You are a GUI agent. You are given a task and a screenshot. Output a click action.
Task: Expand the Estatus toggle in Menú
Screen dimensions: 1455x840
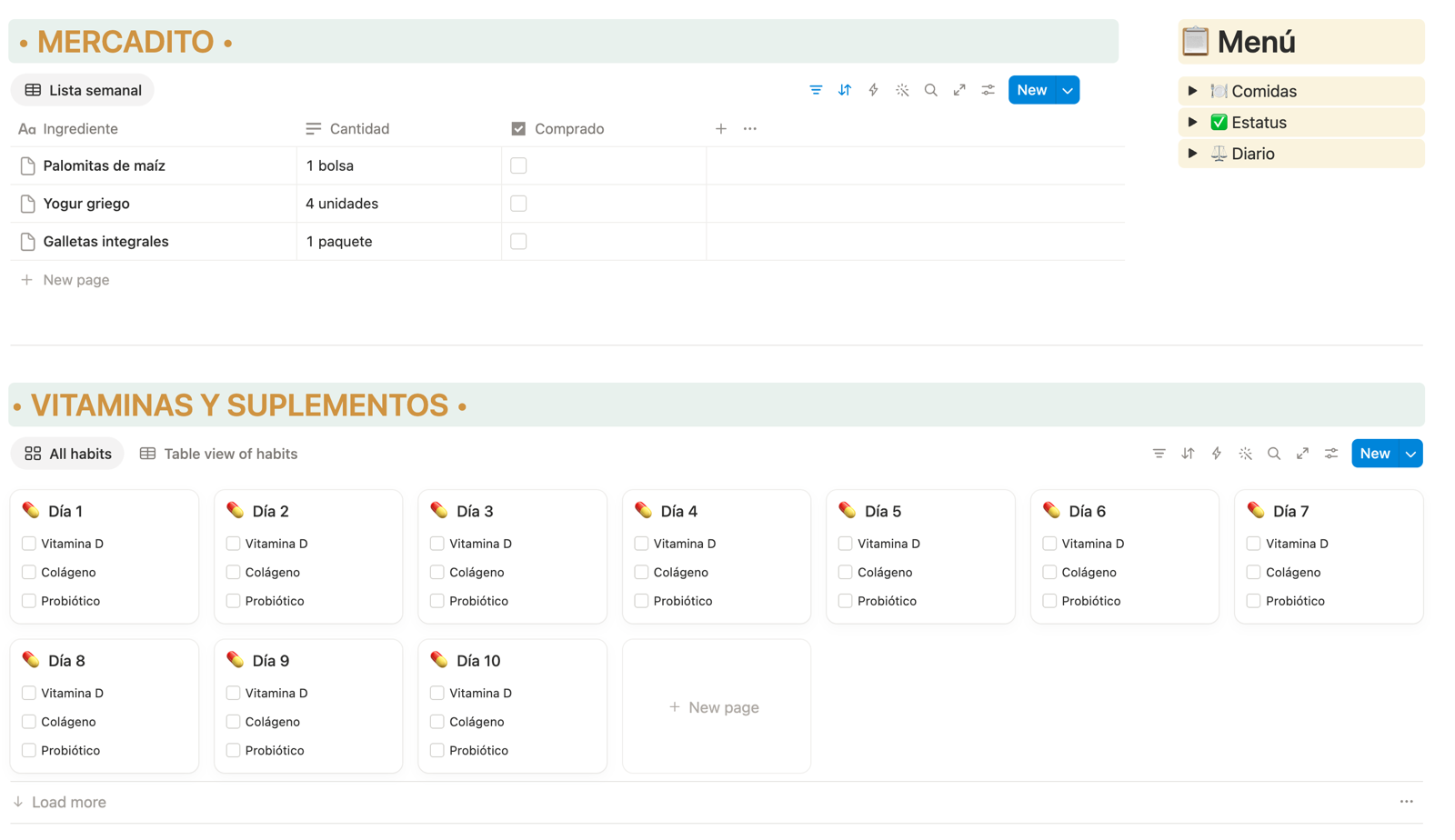click(1193, 122)
